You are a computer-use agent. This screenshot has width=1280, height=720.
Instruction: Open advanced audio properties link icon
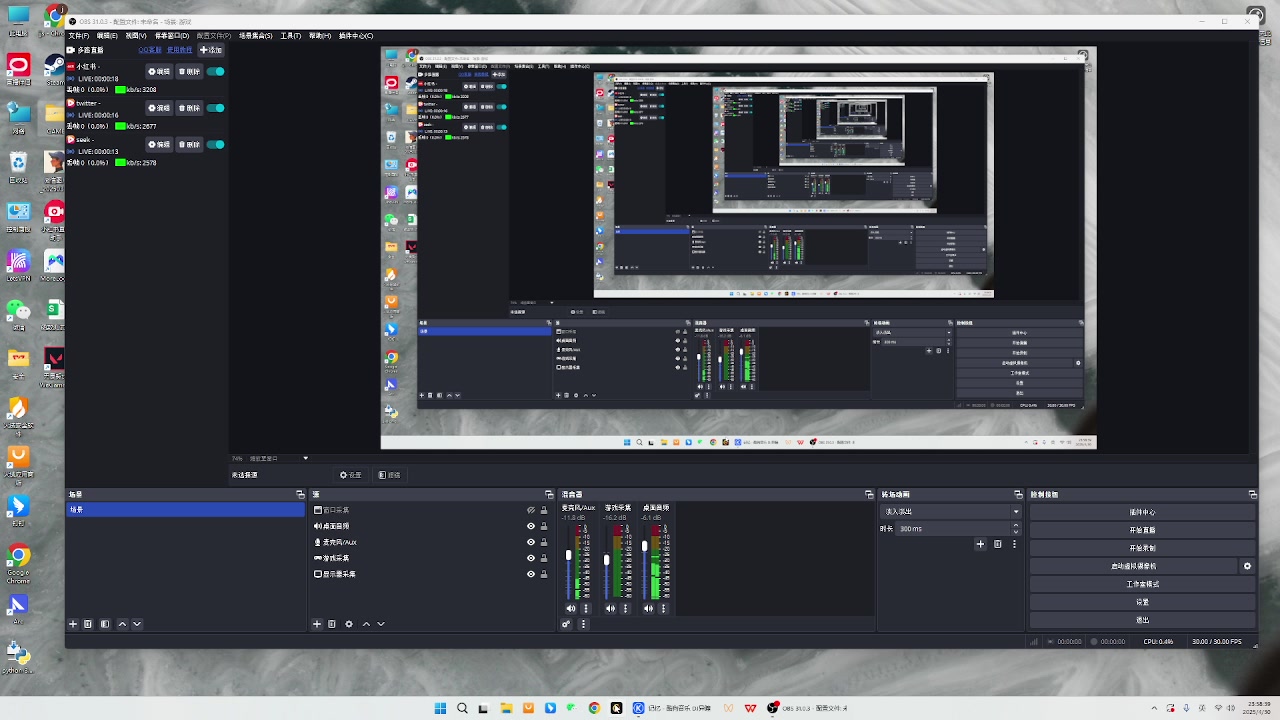point(566,624)
